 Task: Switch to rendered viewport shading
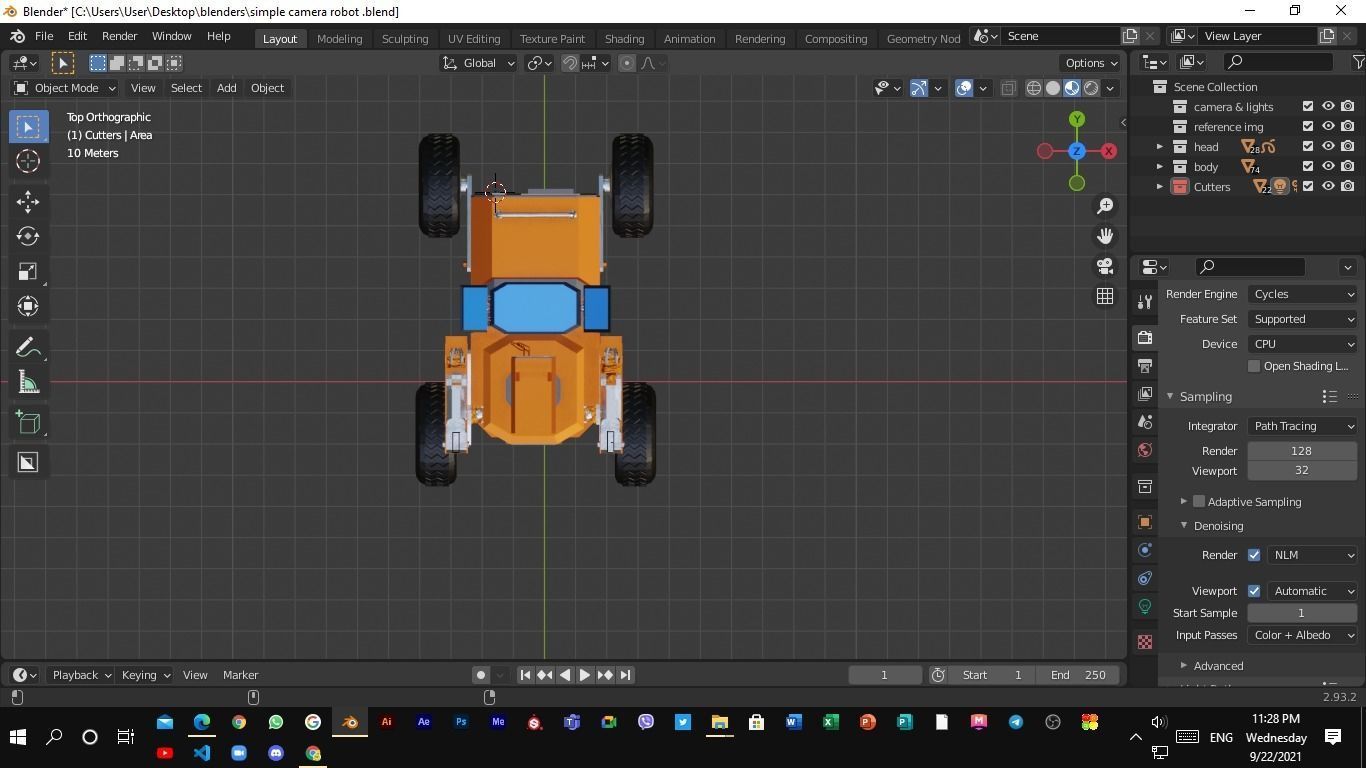[x=1091, y=88]
